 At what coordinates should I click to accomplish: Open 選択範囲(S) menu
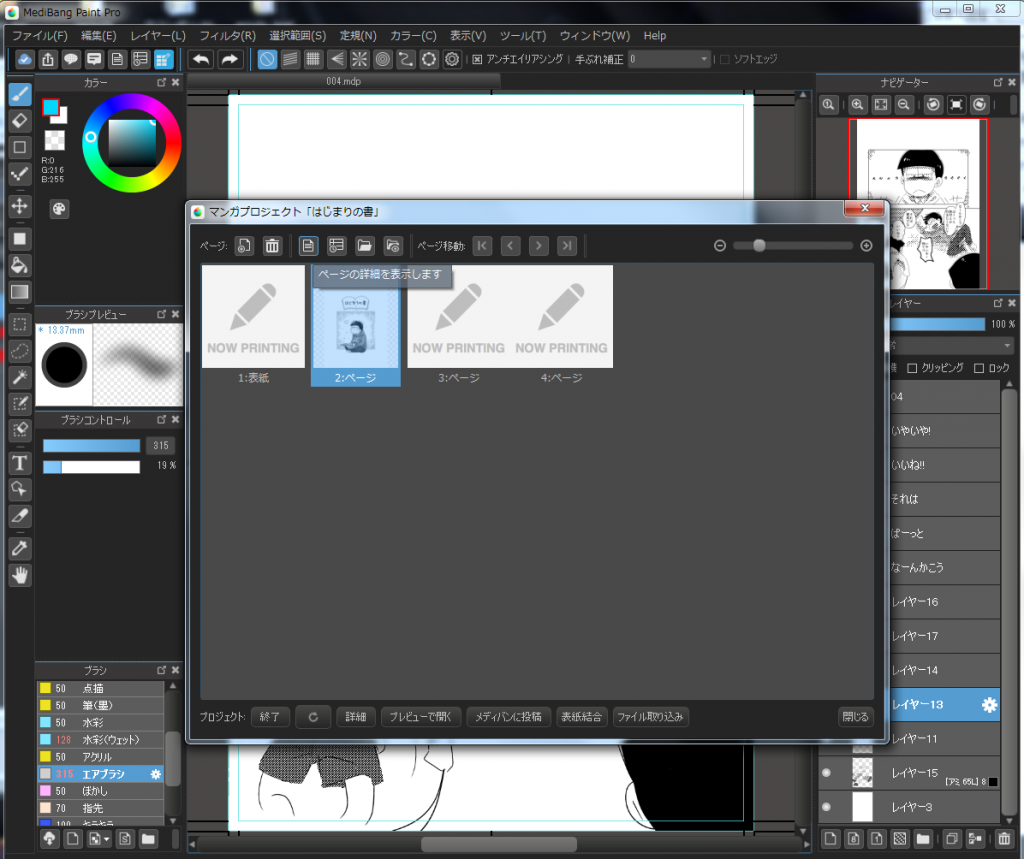coord(298,36)
